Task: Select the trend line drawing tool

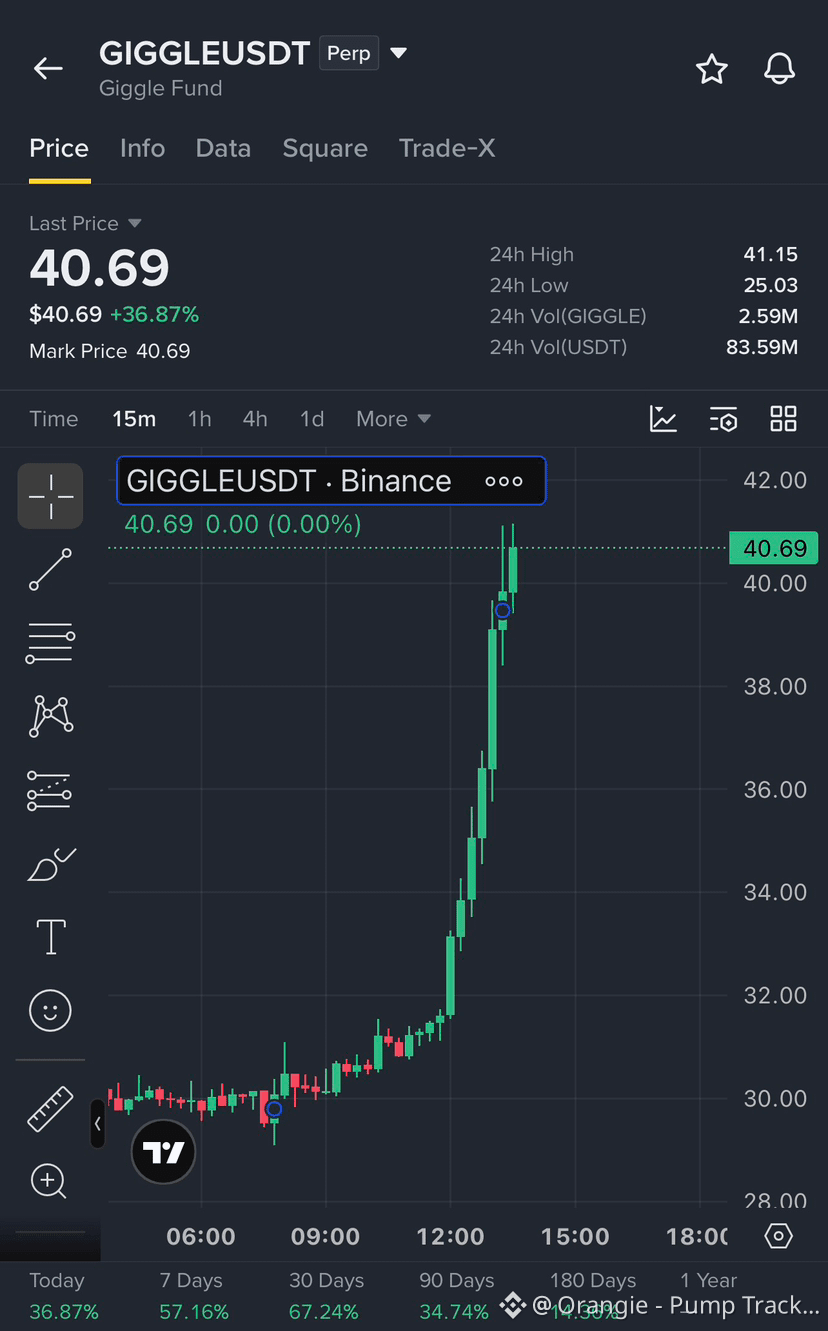Action: click(x=50, y=569)
